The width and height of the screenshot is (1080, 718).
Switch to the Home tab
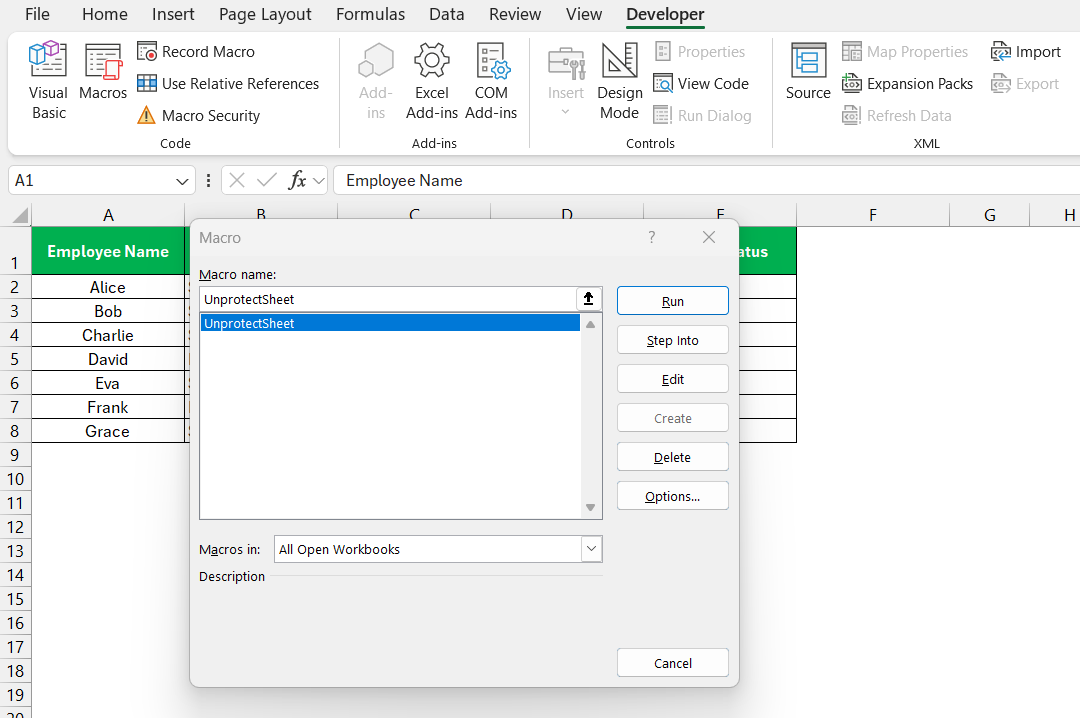(x=105, y=14)
